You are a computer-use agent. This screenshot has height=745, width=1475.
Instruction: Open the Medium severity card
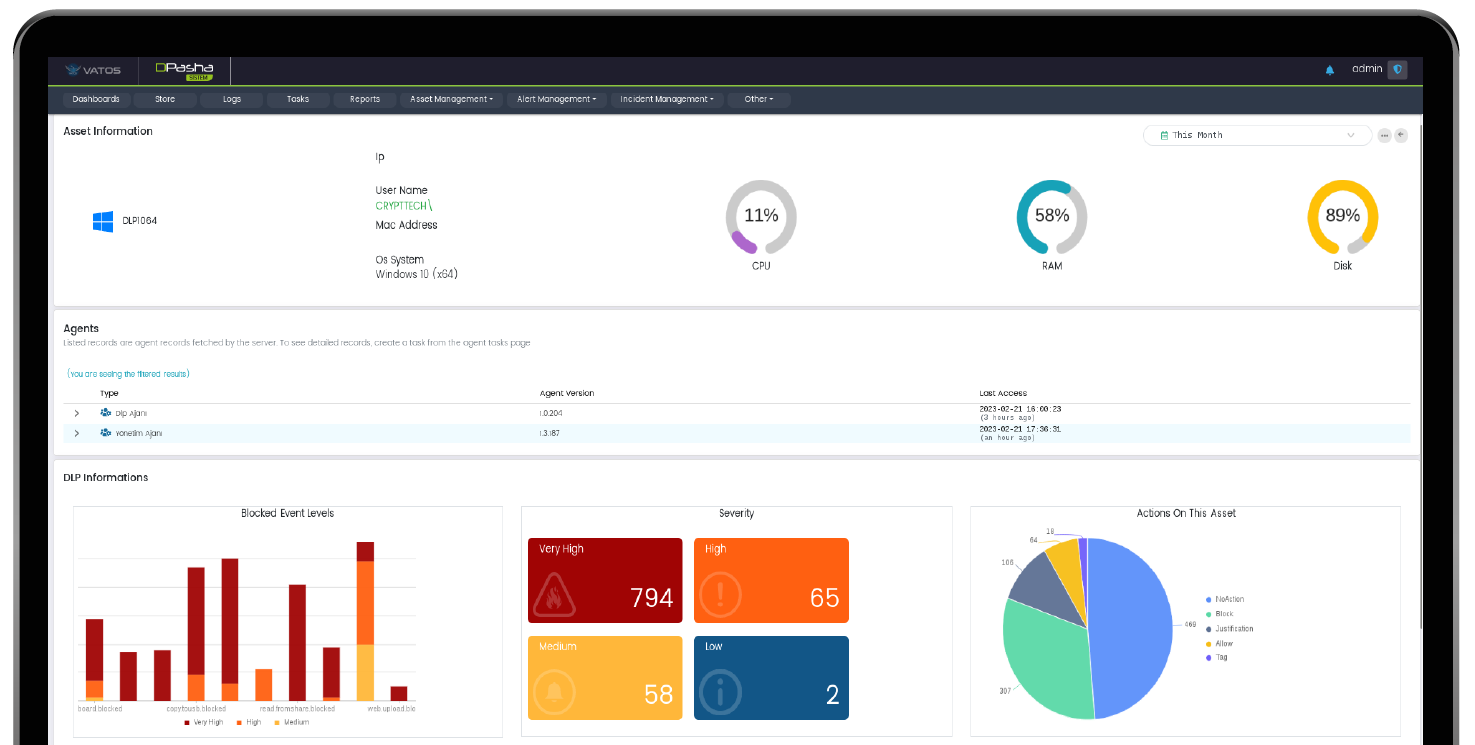click(x=605, y=678)
